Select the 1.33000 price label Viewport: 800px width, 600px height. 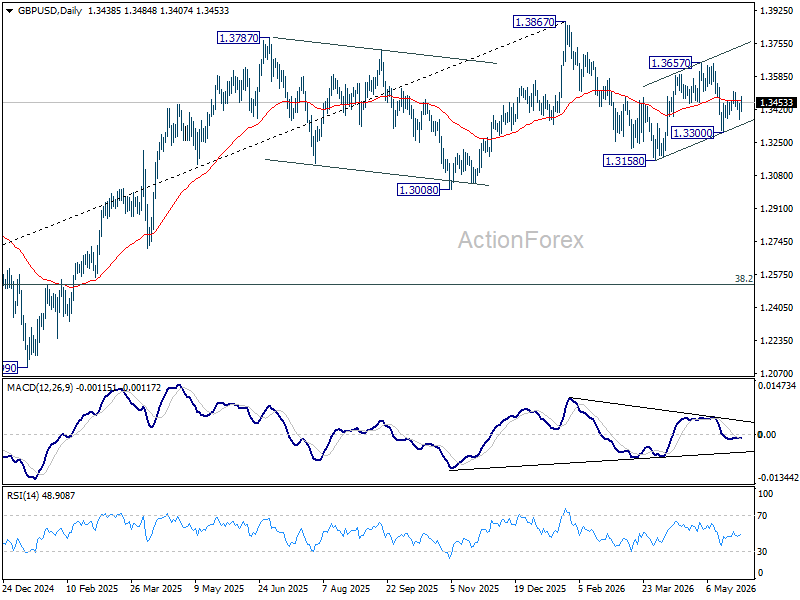[692, 133]
